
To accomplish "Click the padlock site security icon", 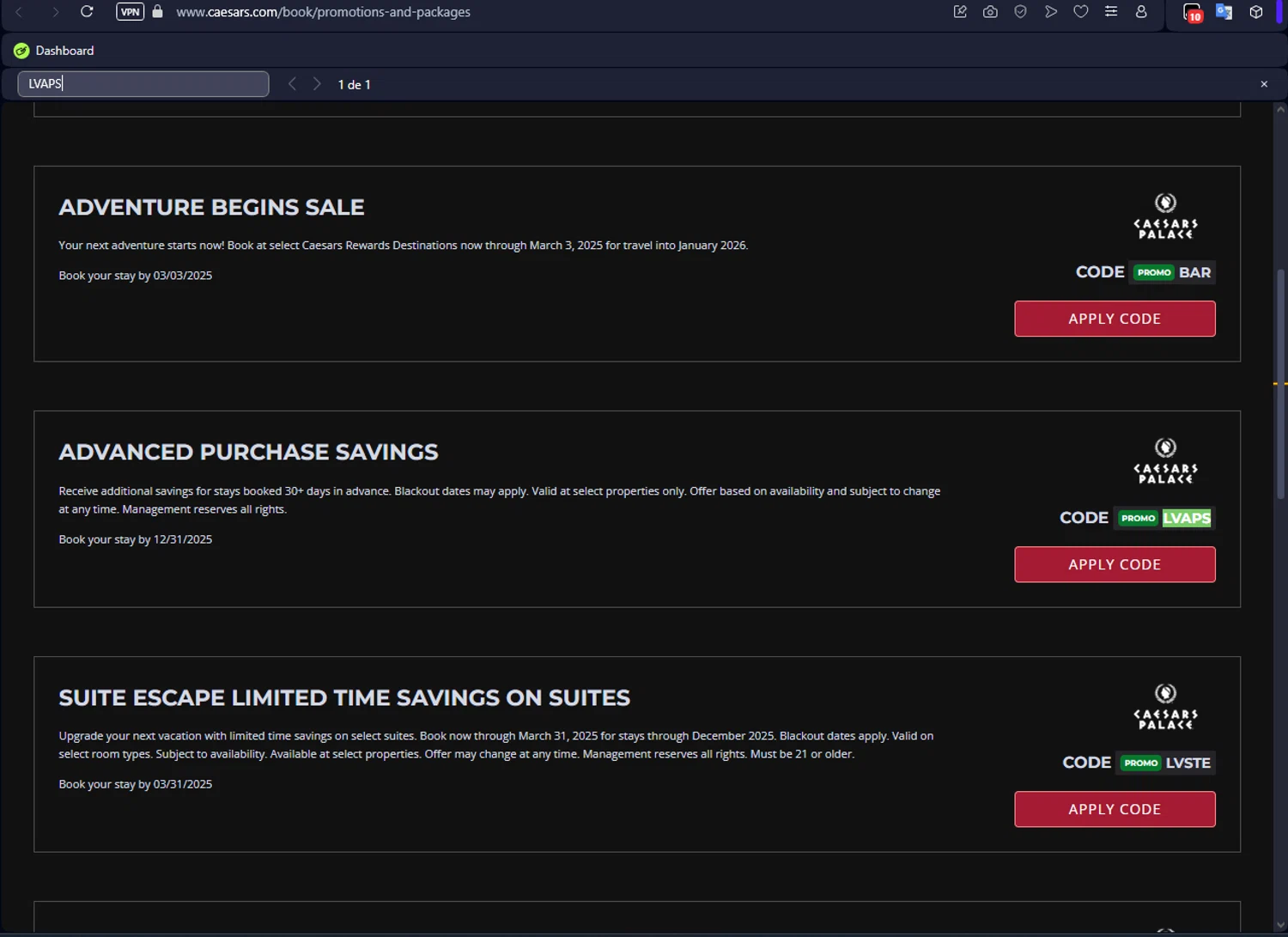I will pos(157,12).
